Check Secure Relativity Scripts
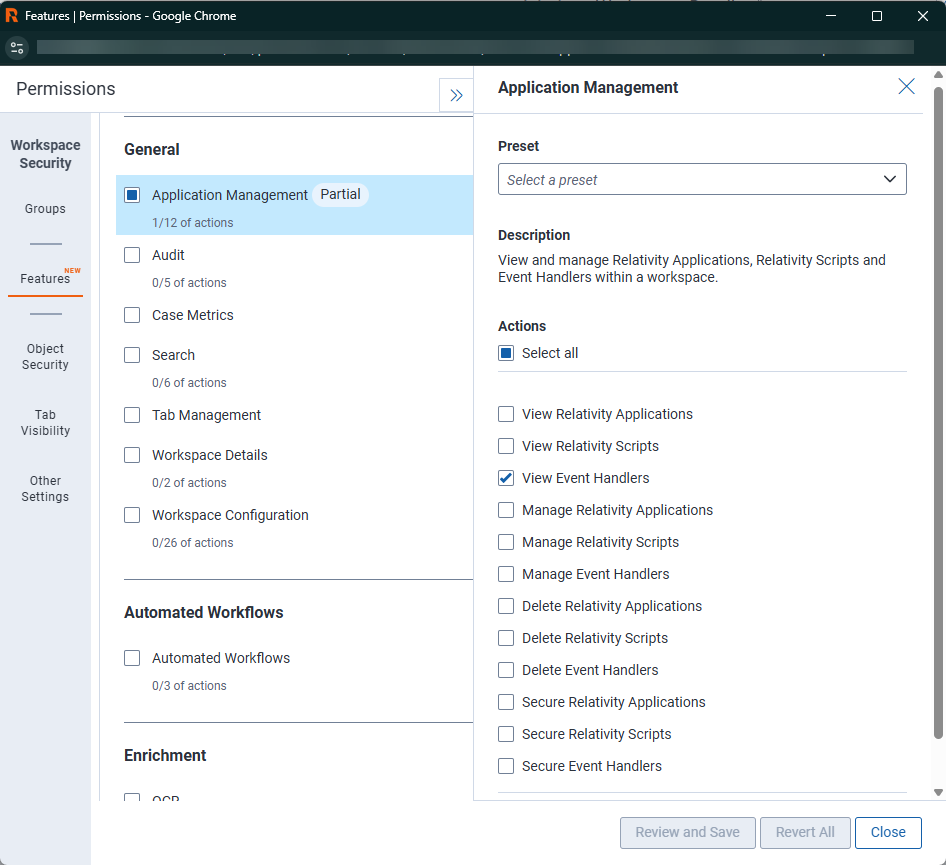The width and height of the screenshot is (946, 865). click(506, 734)
